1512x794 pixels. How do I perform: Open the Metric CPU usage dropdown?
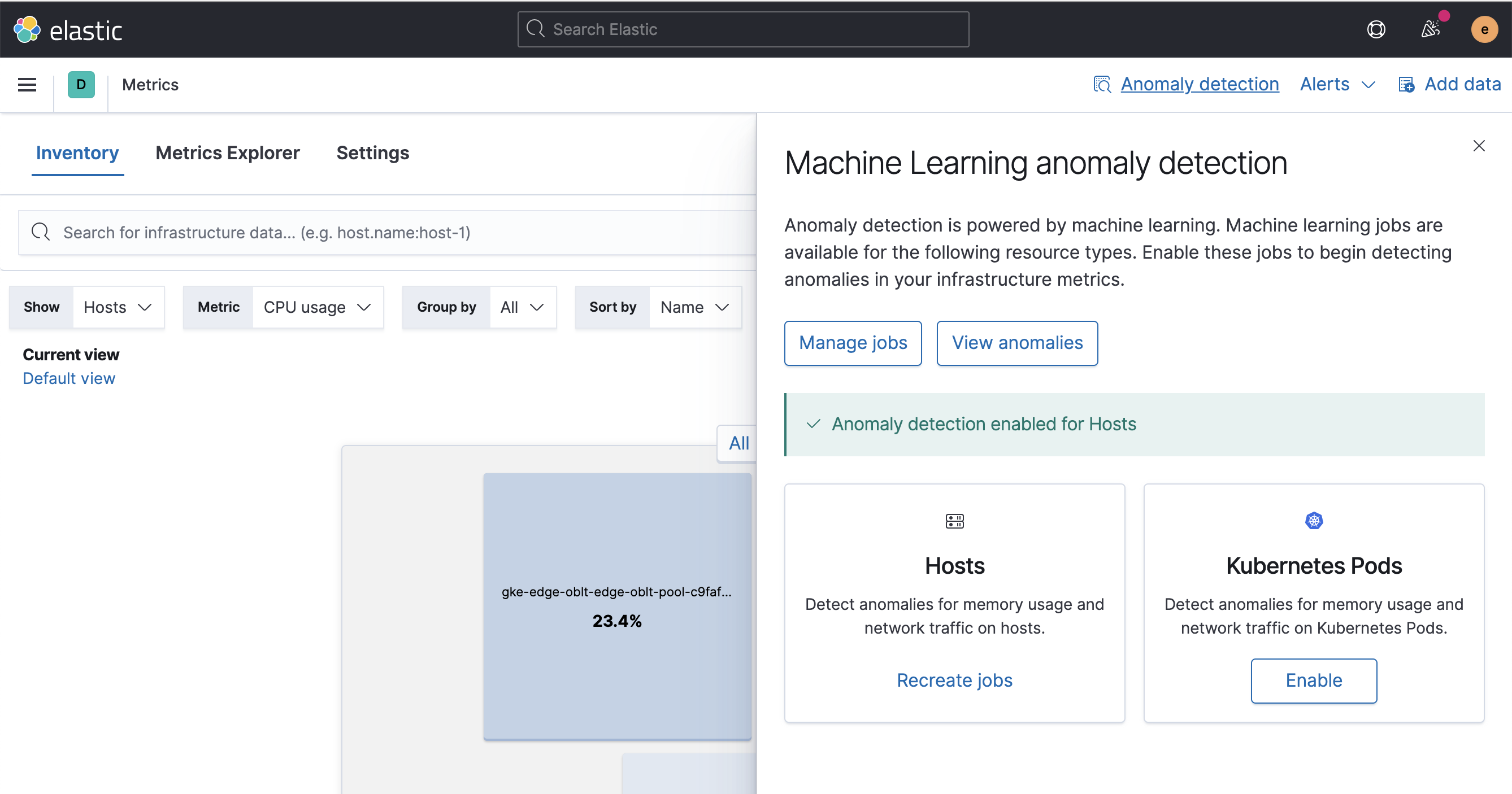[x=317, y=306]
